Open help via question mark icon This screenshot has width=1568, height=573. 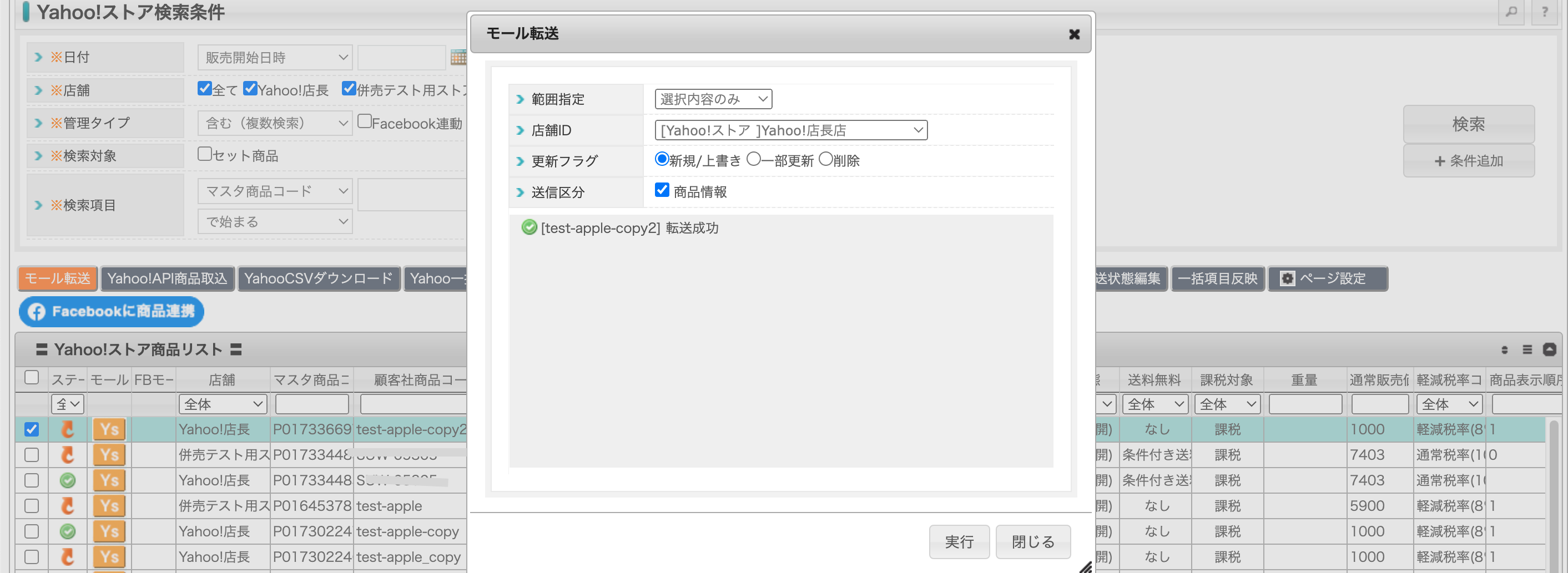pos(1544,12)
